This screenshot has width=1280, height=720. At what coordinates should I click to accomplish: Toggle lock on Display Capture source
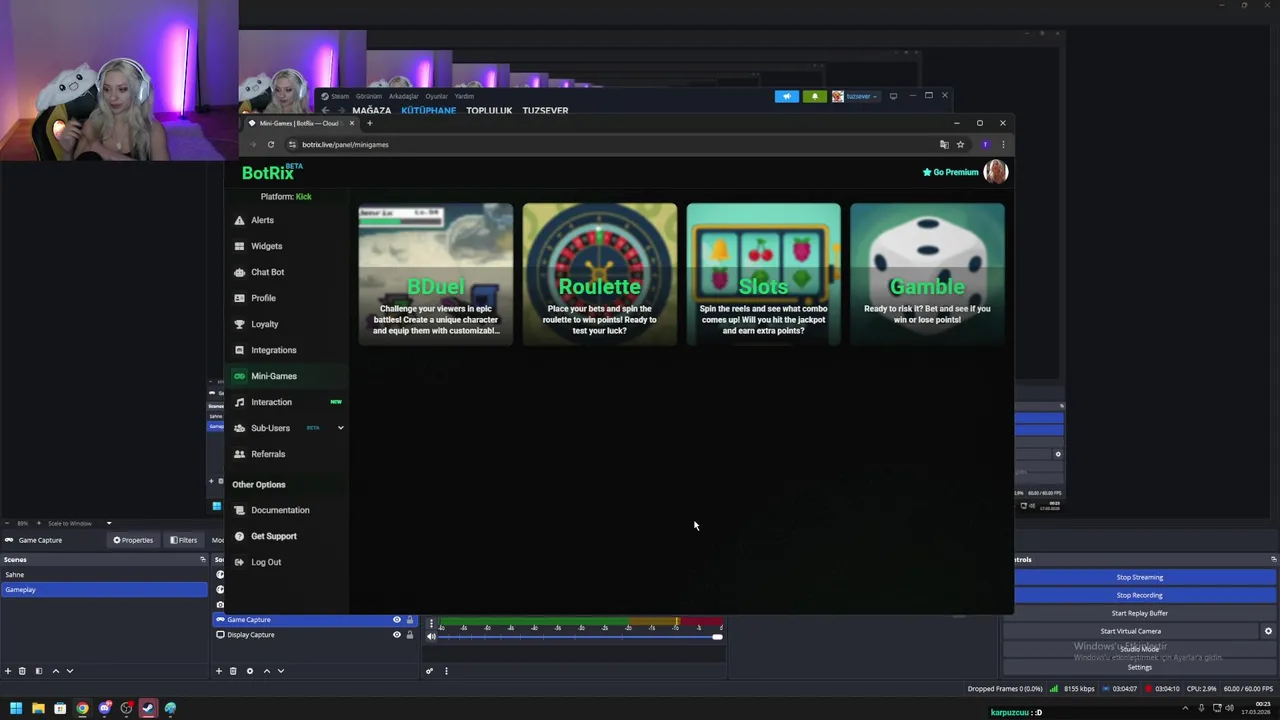click(409, 635)
